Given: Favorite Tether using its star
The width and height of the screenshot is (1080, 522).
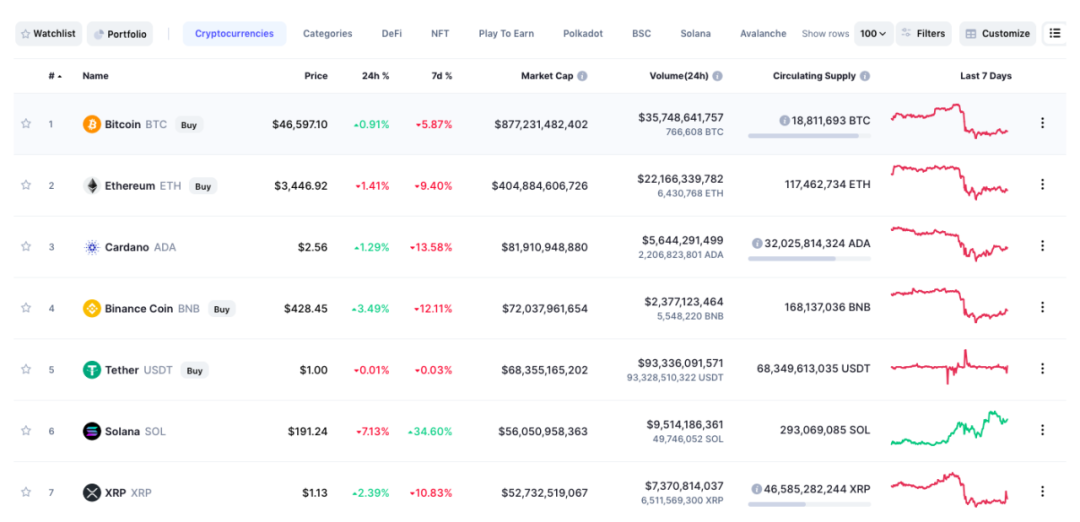Looking at the screenshot, I should [x=26, y=369].
